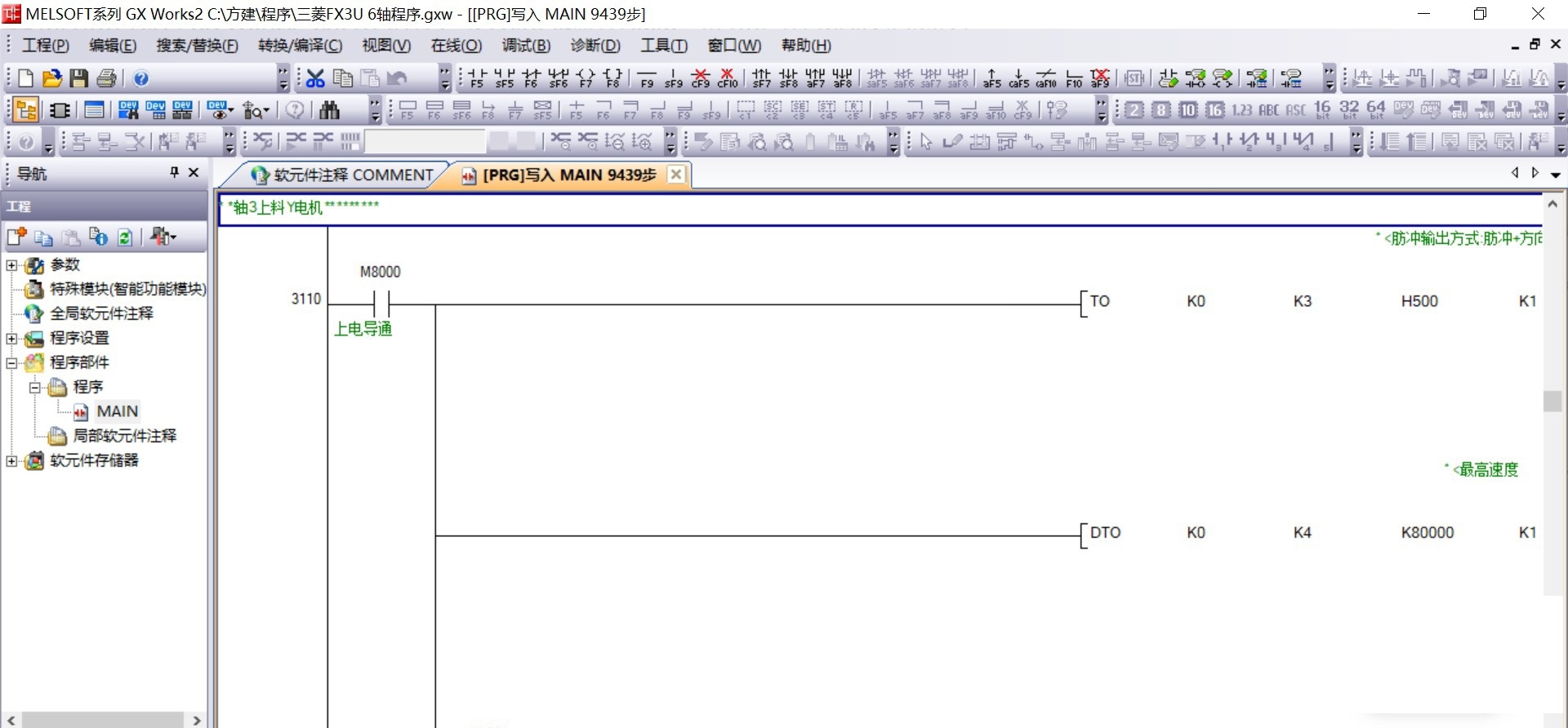
Task: Select 局部软元件注释 in the tree
Action: (x=124, y=436)
